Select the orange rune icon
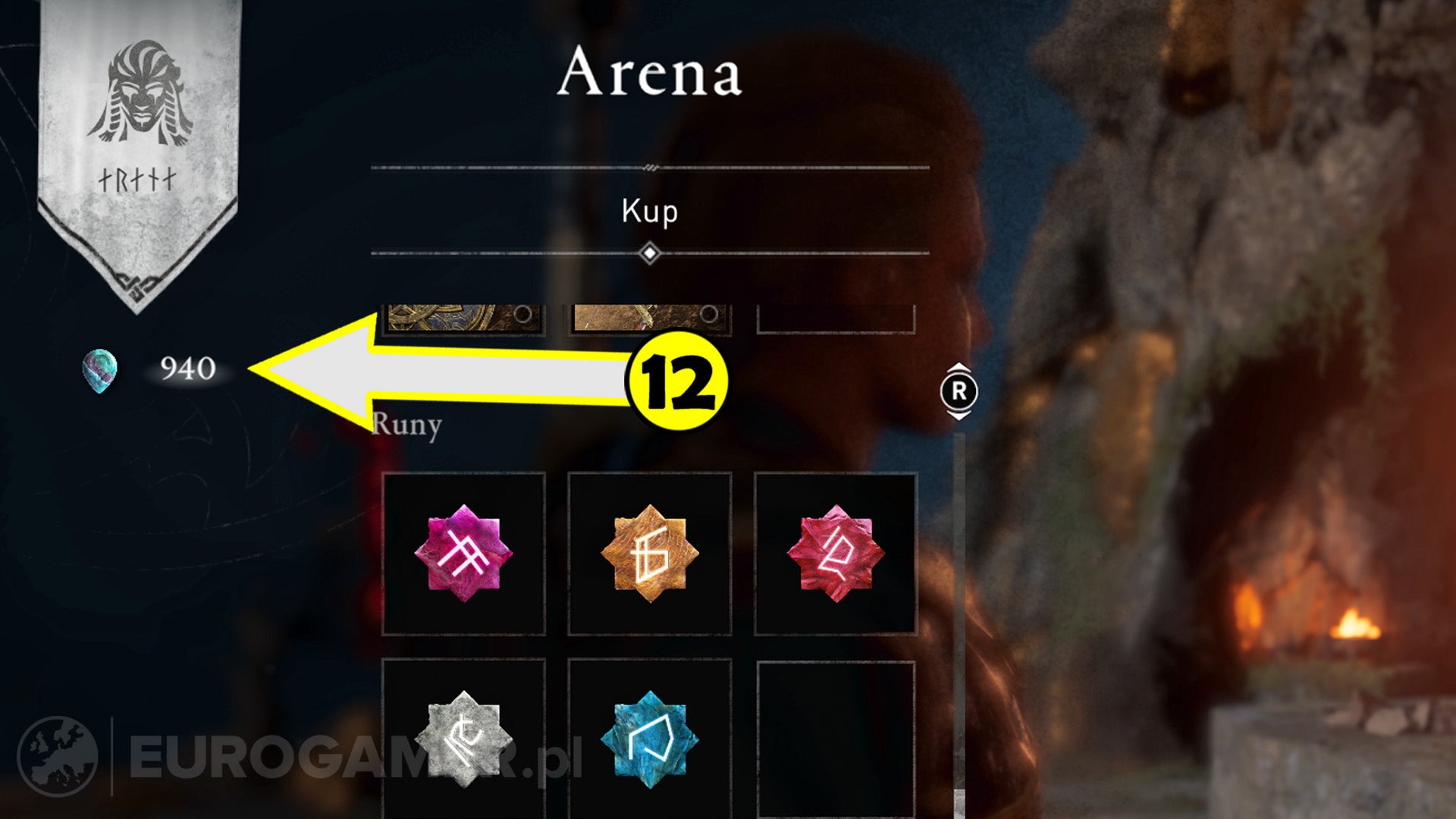Image resolution: width=1456 pixels, height=819 pixels. 650,554
